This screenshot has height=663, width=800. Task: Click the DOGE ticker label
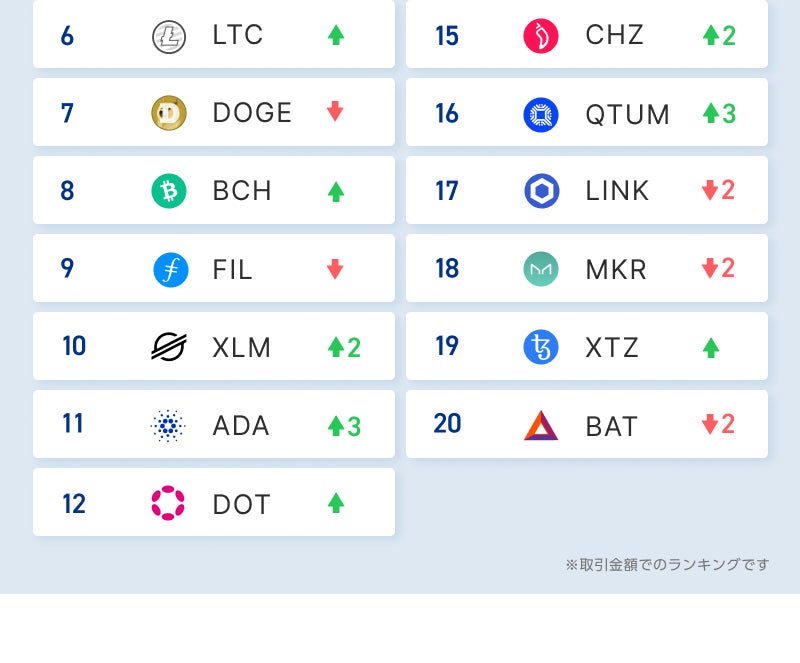tap(252, 113)
